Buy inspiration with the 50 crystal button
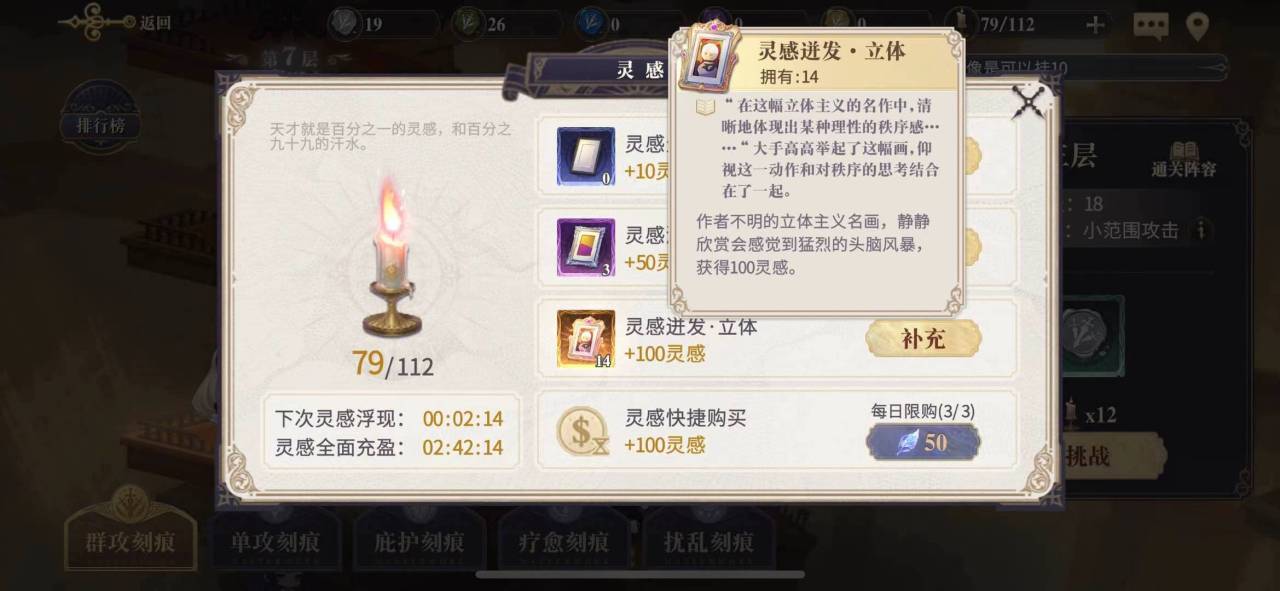Image resolution: width=1280 pixels, height=591 pixels. tap(923, 442)
